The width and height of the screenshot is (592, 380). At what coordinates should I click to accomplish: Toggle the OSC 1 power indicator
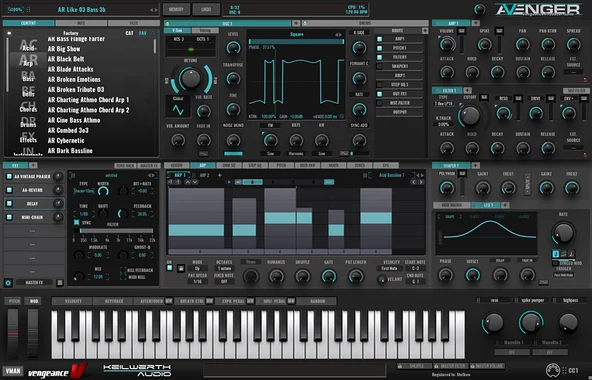pos(167,23)
